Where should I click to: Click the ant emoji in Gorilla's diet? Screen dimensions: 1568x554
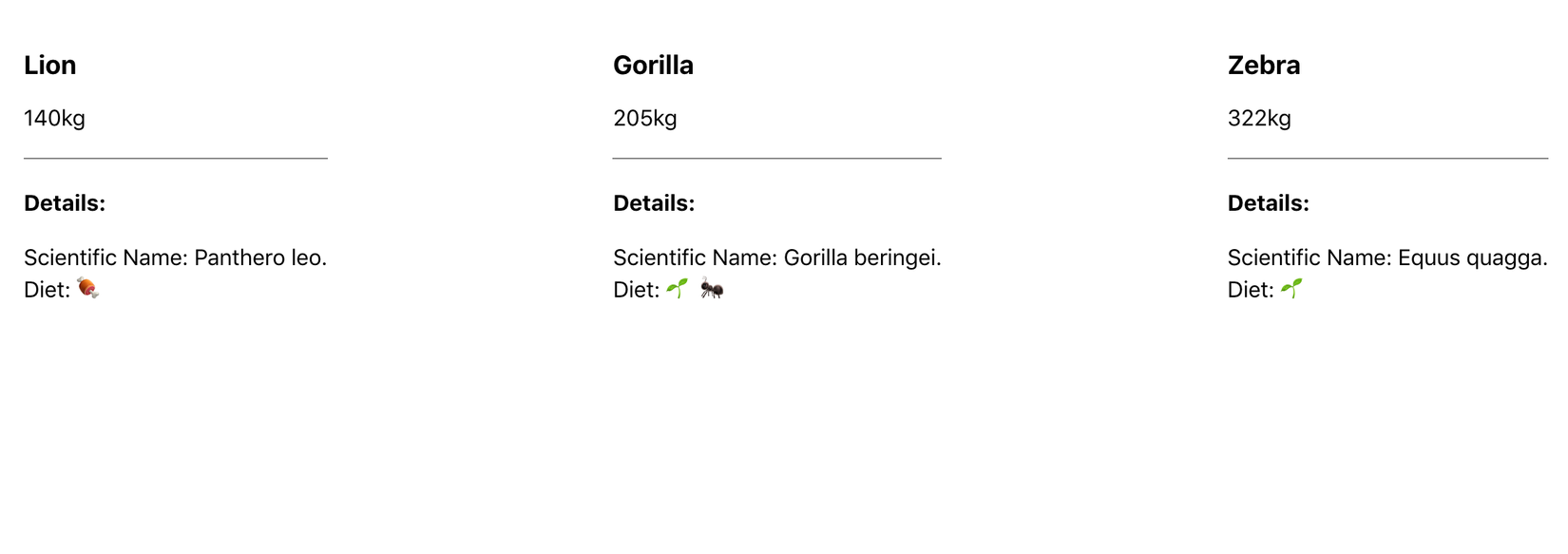click(712, 289)
